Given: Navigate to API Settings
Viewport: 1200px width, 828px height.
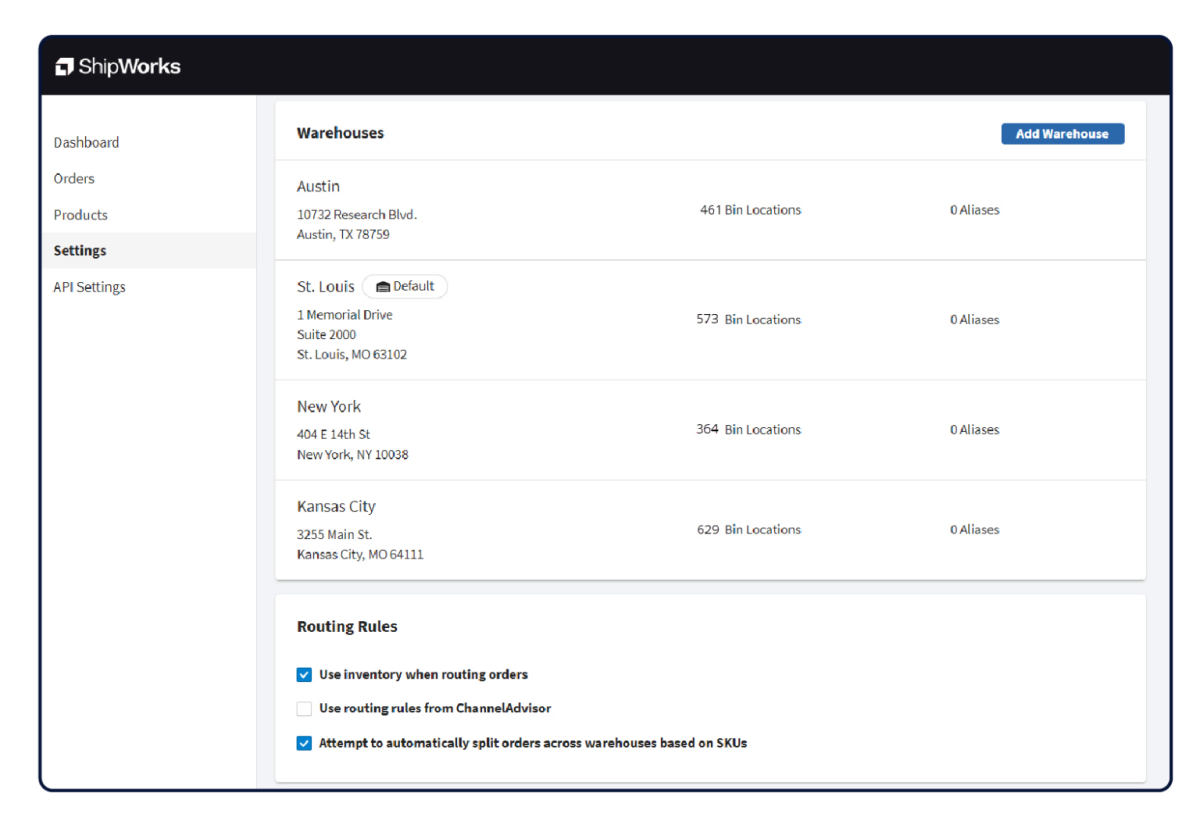Looking at the screenshot, I should [89, 287].
